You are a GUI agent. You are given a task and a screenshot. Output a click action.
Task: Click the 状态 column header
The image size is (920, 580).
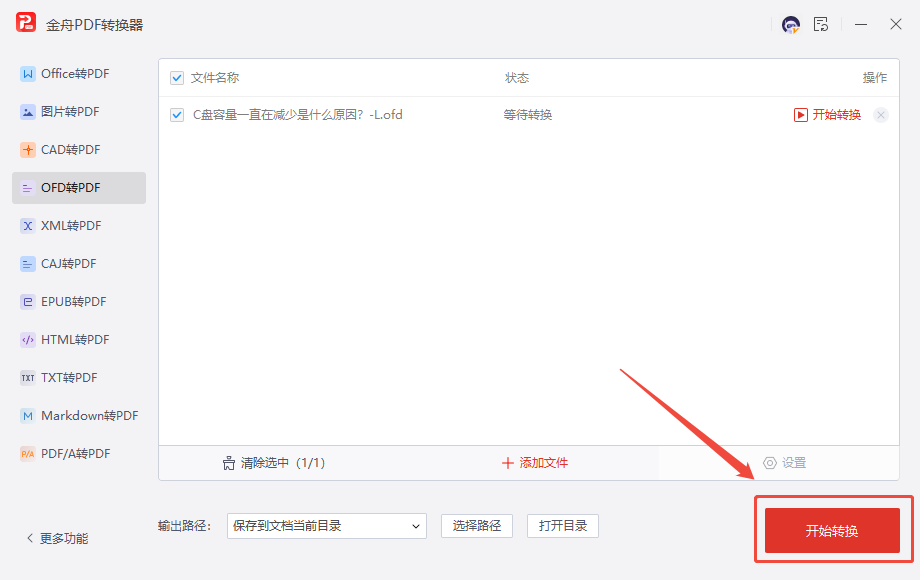point(517,78)
